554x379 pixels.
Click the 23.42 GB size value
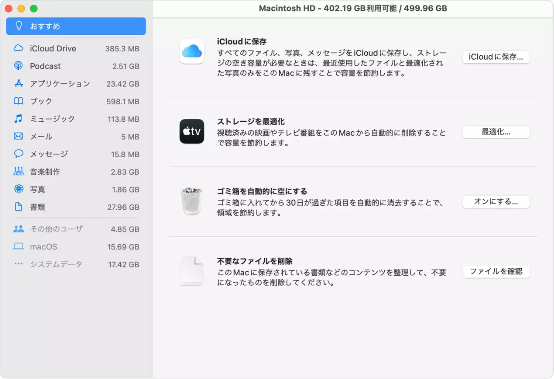pos(123,84)
